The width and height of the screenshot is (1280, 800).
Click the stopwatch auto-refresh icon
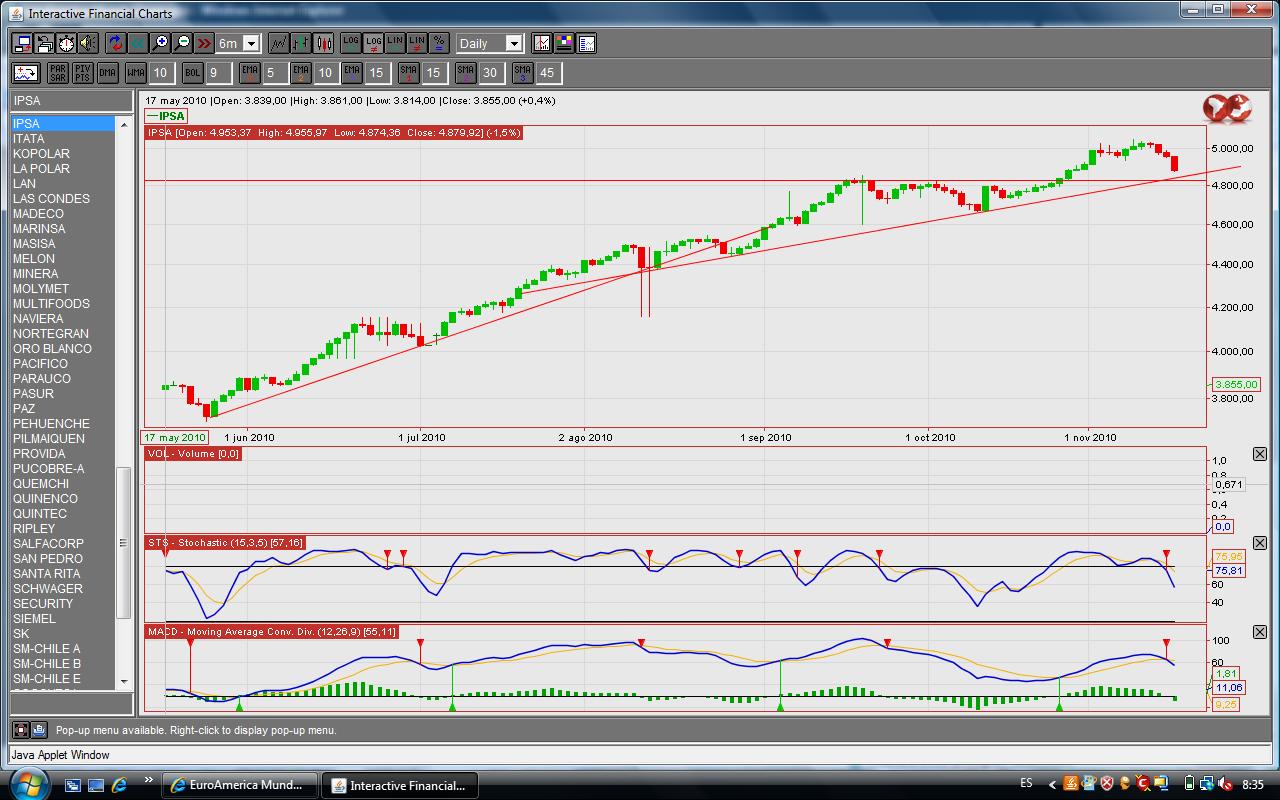66,44
